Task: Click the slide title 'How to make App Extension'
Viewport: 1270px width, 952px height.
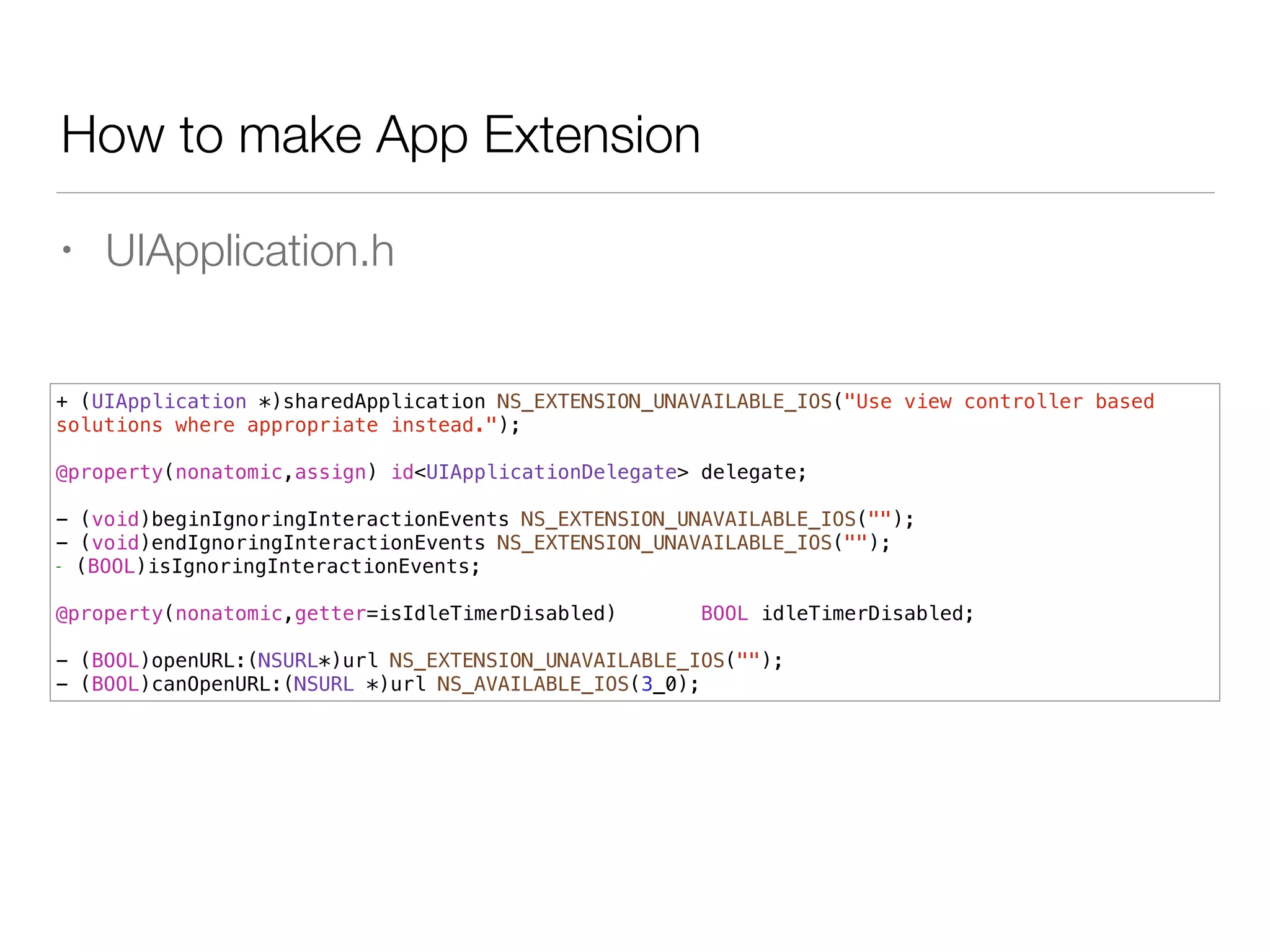Action: pyautogui.click(x=381, y=136)
